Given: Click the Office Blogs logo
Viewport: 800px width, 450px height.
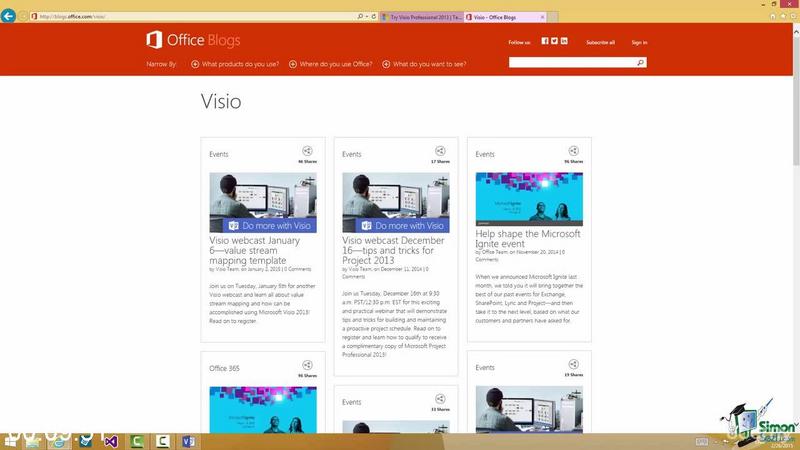Looking at the screenshot, I should pos(193,40).
